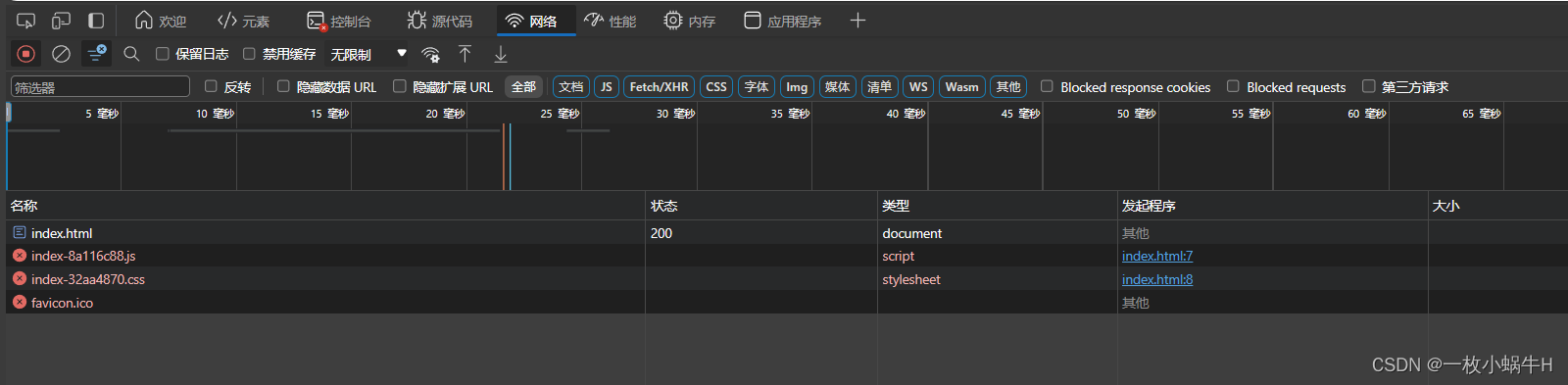Import HAR file upload arrow
Image resolution: width=1568 pixels, height=385 pixels.
(x=465, y=54)
